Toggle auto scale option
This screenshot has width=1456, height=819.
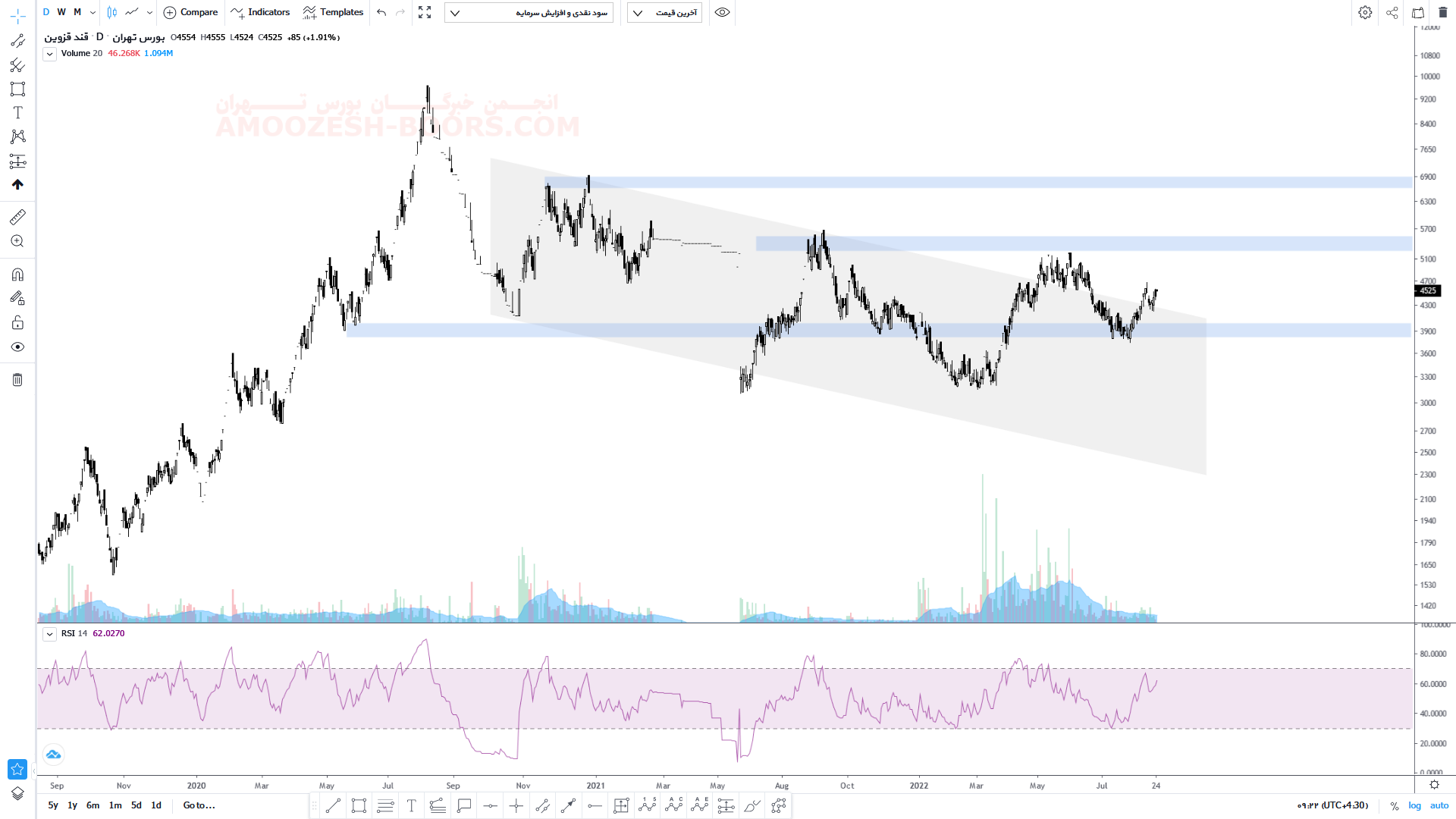(x=1439, y=805)
